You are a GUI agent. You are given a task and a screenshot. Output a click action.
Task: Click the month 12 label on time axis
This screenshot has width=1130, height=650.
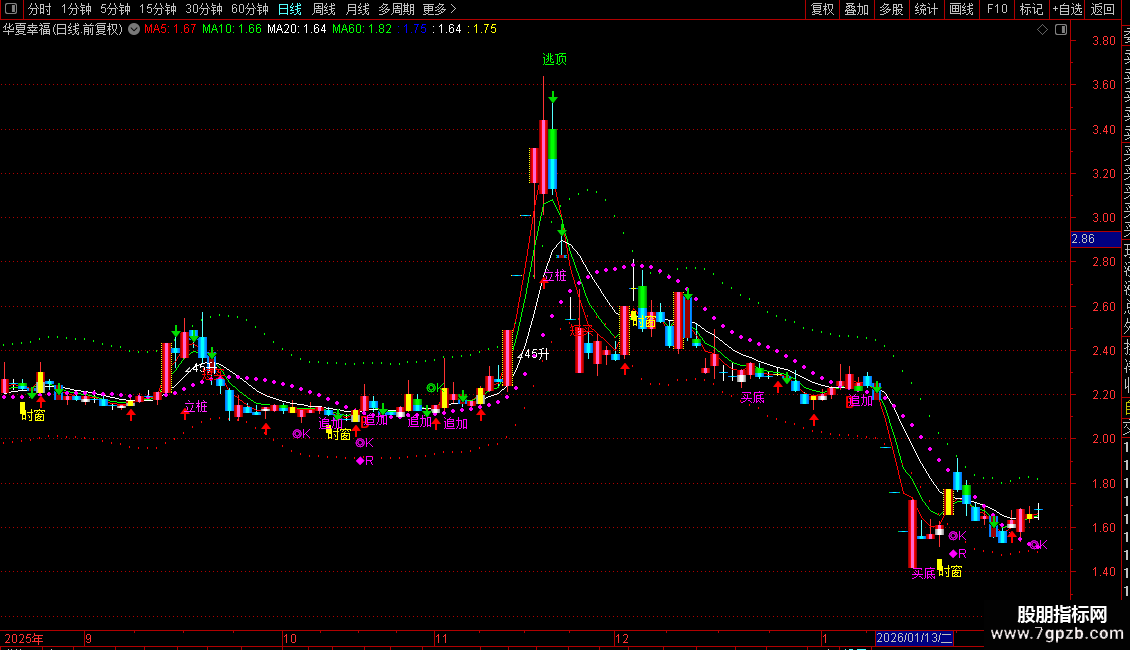pyautogui.click(x=621, y=638)
